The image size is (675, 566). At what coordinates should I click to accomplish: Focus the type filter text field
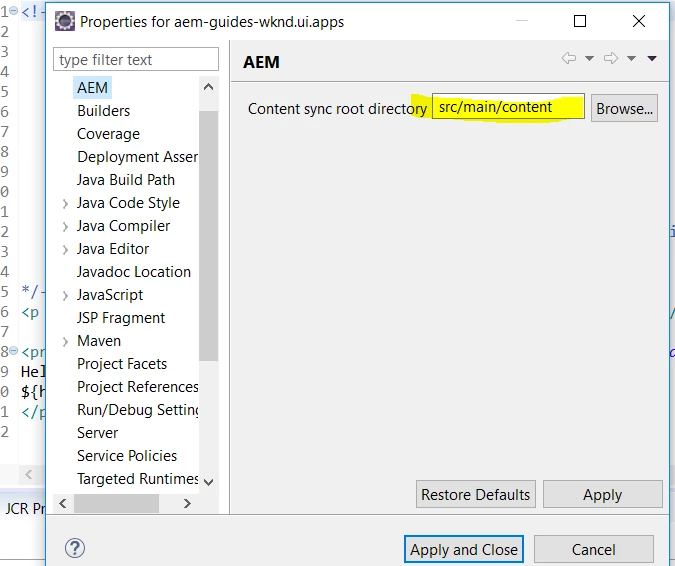136,59
